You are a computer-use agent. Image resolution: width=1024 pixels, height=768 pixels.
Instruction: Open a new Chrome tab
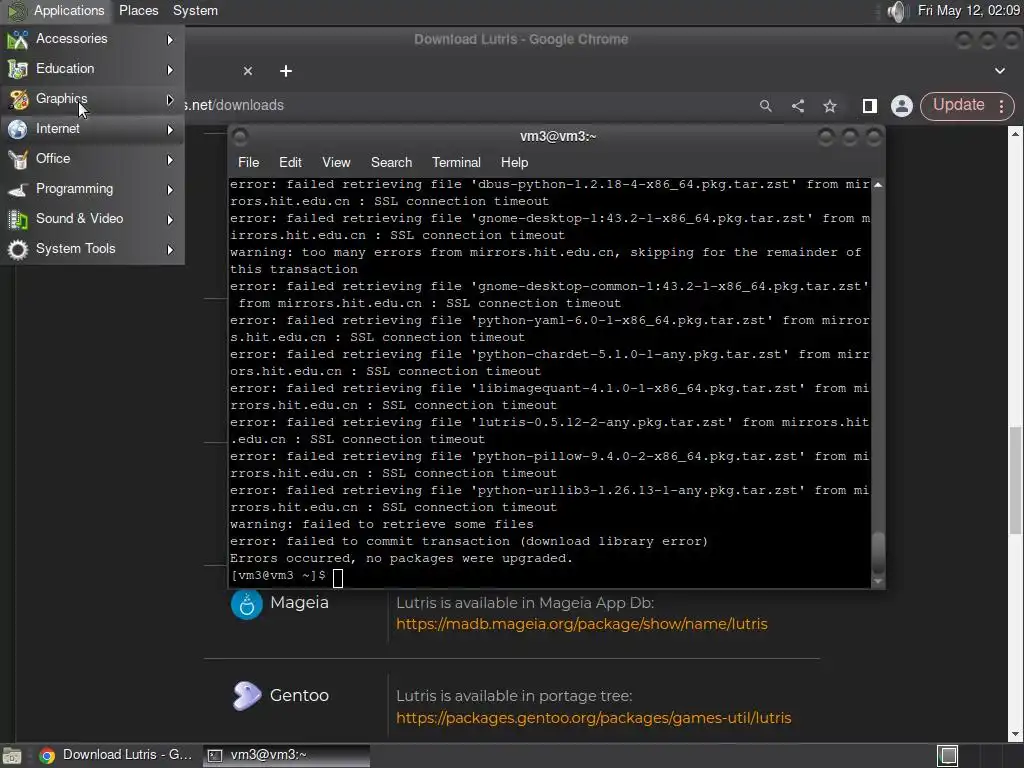coord(286,71)
